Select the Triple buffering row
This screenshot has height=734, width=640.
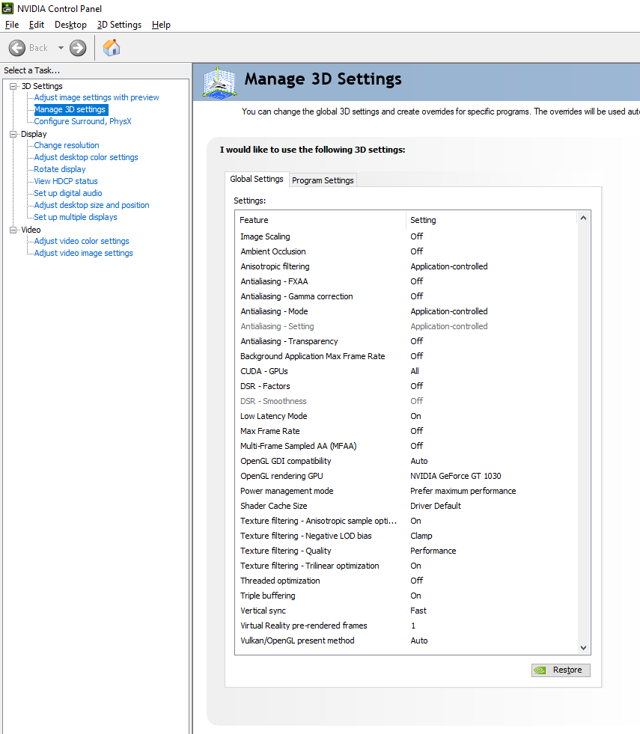pyautogui.click(x=406, y=596)
